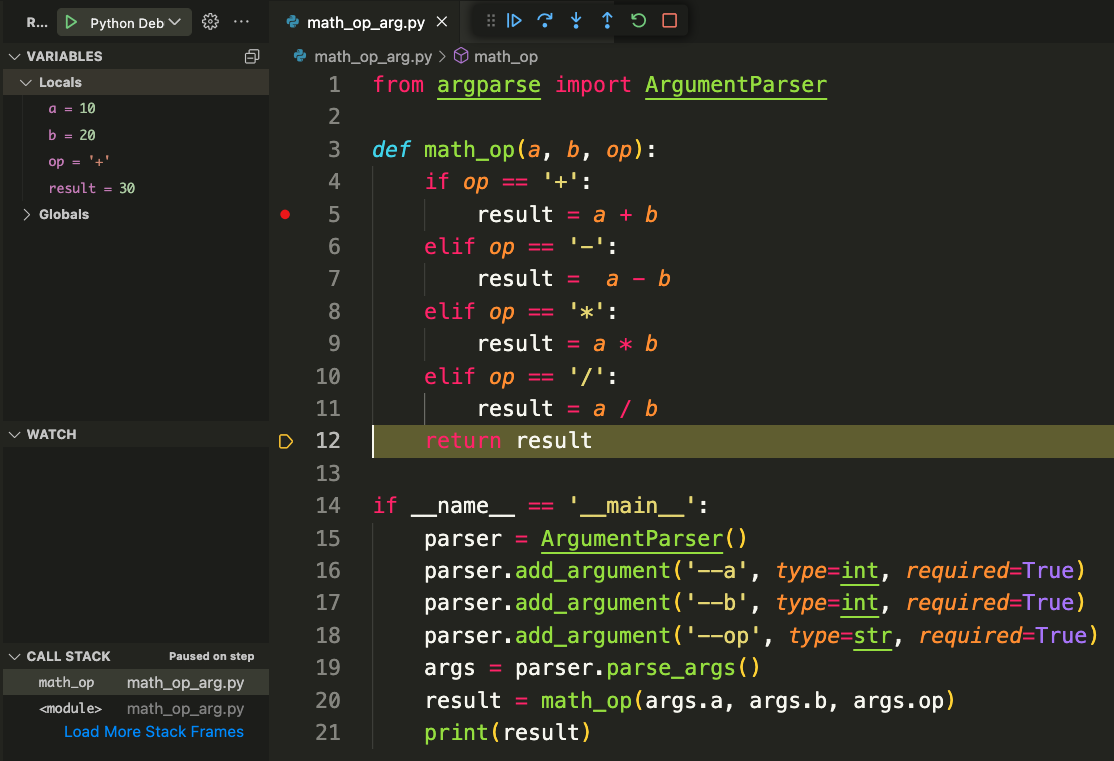Viewport: 1114px width, 761px height.
Task: Click ArgumentParser in the import line
Action: click(736, 85)
